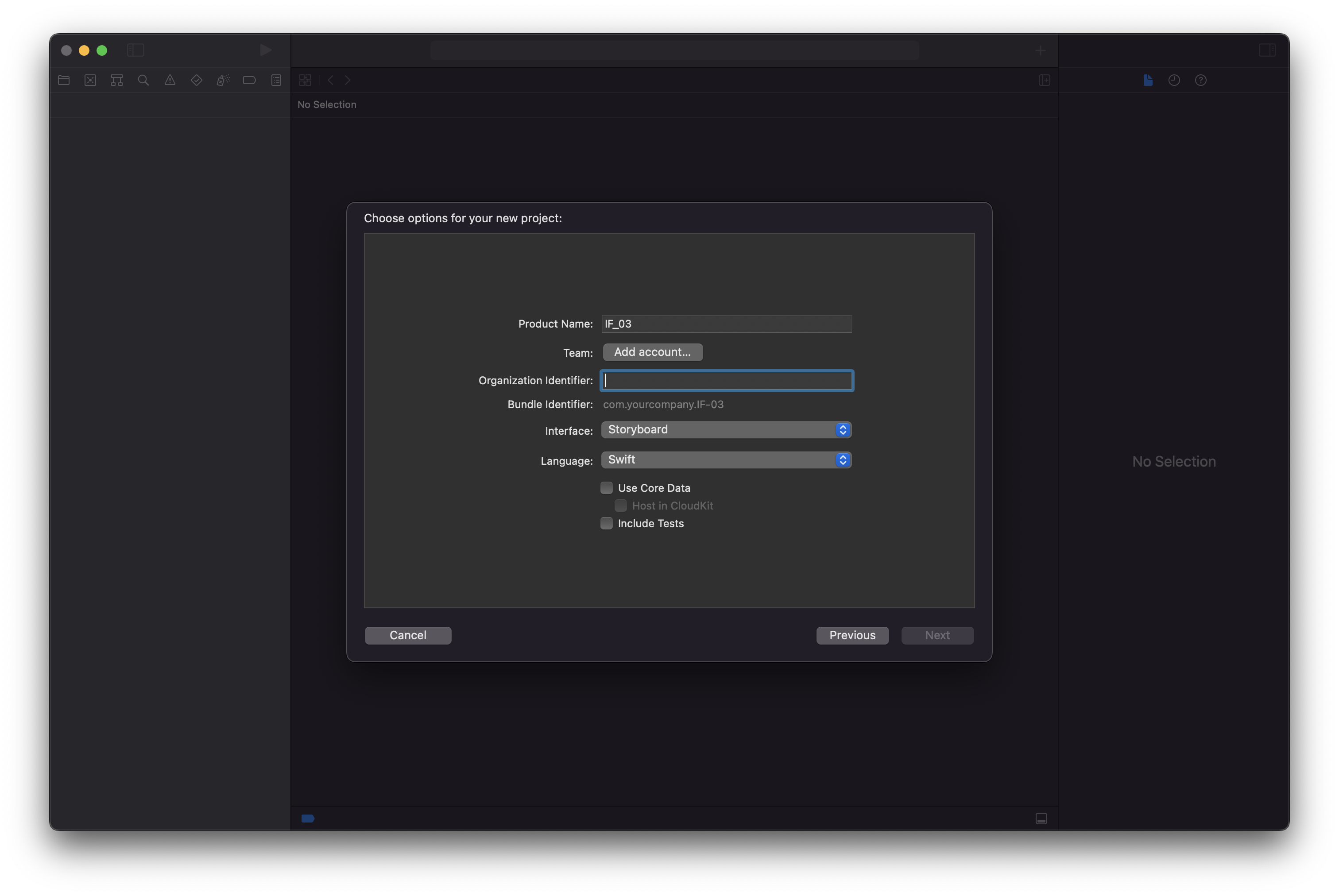Toggle the inspector panel icon
The height and width of the screenshot is (896, 1339).
[1267, 50]
